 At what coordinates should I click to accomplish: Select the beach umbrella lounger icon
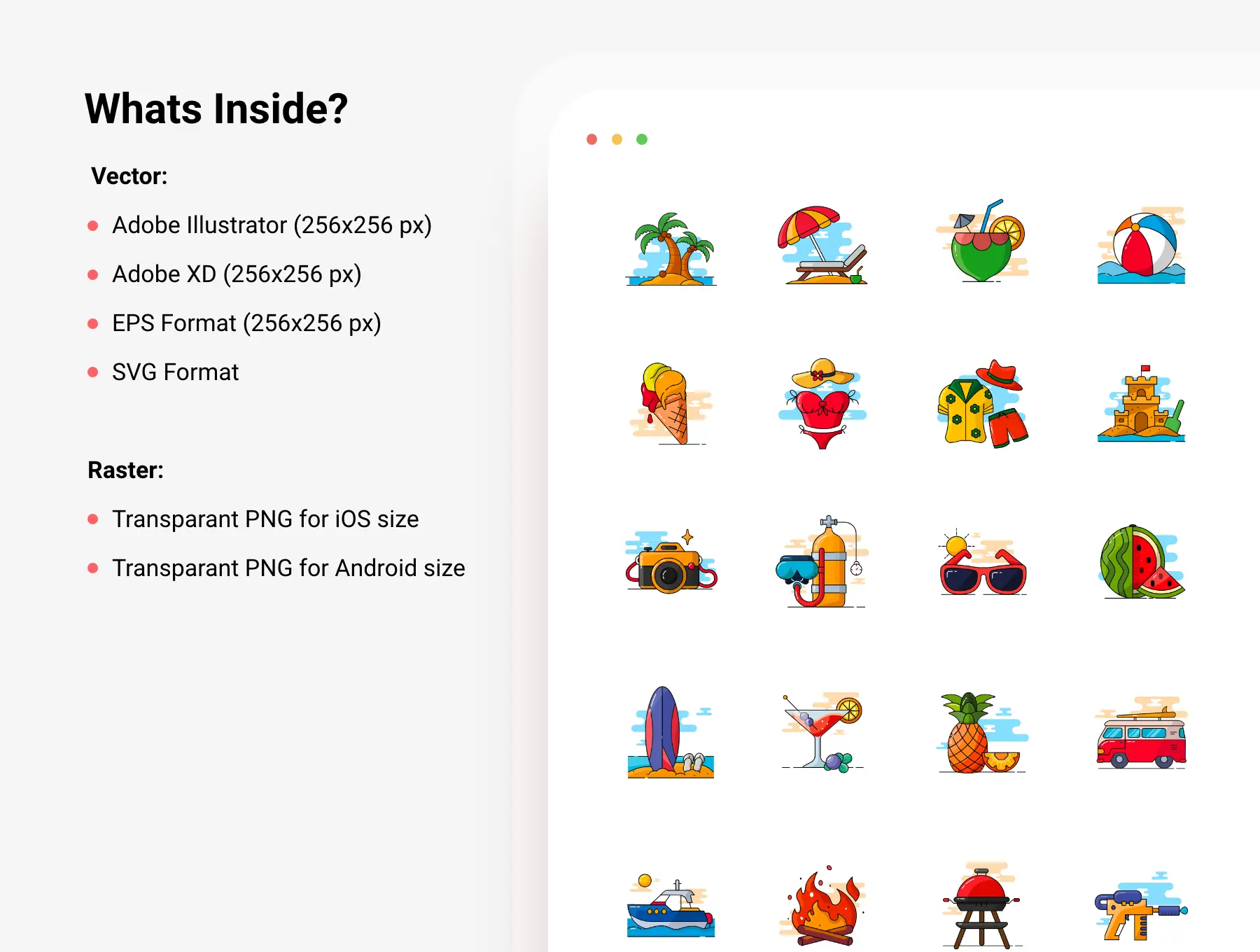tap(824, 245)
